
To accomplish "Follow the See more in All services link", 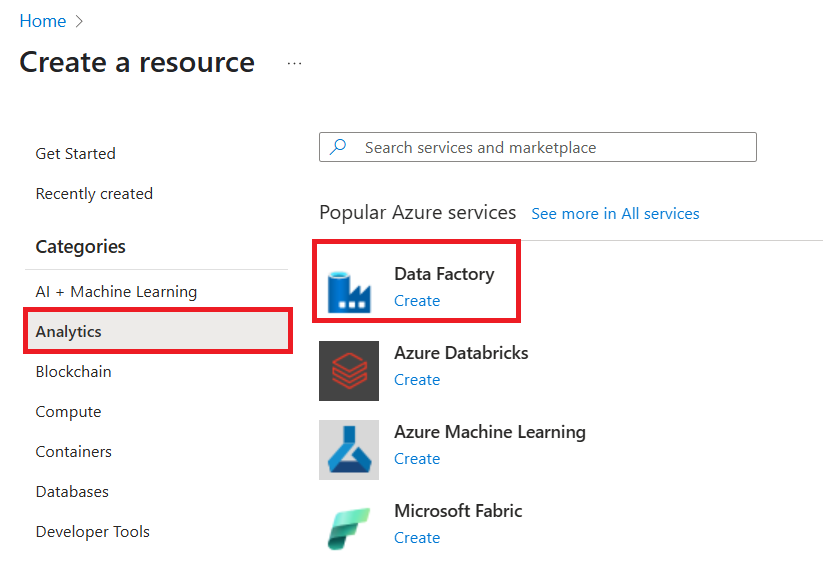I will click(x=615, y=213).
